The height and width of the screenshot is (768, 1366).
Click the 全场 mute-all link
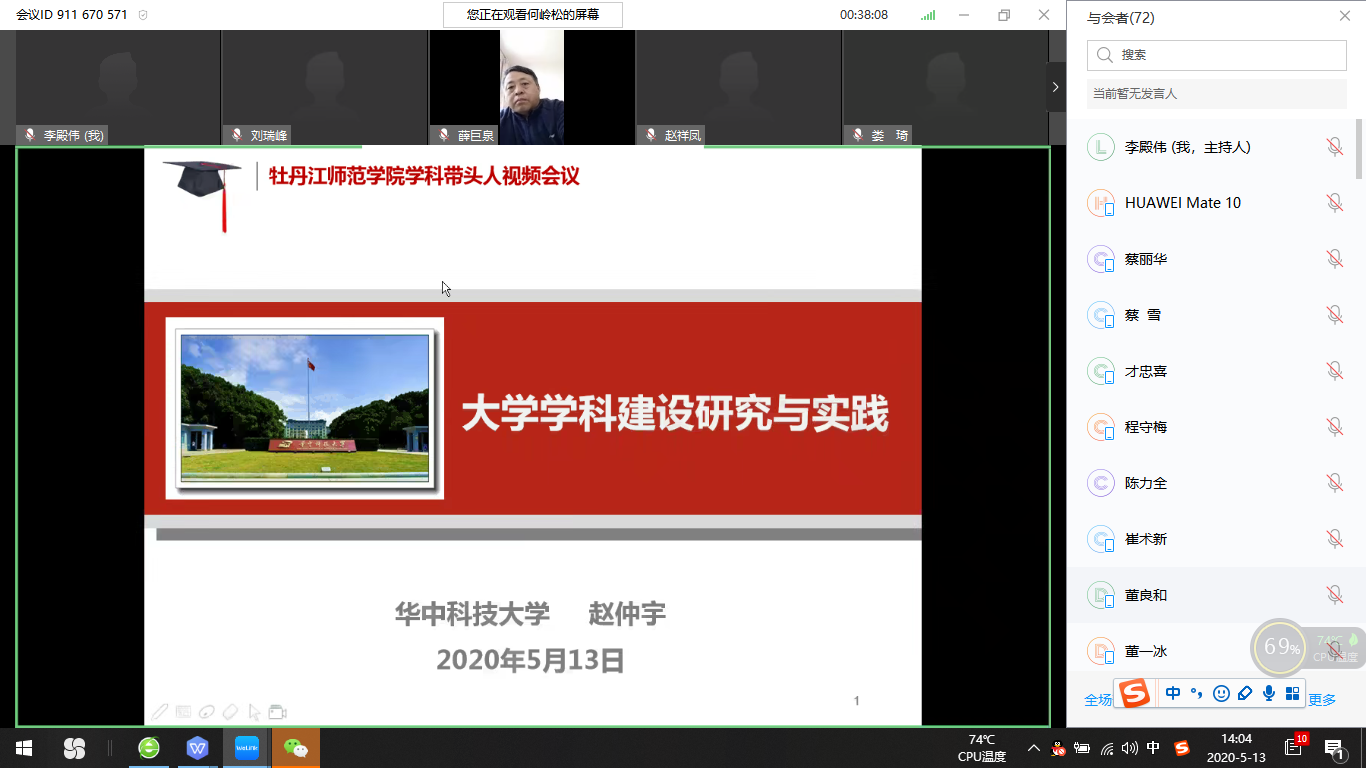(x=1097, y=700)
